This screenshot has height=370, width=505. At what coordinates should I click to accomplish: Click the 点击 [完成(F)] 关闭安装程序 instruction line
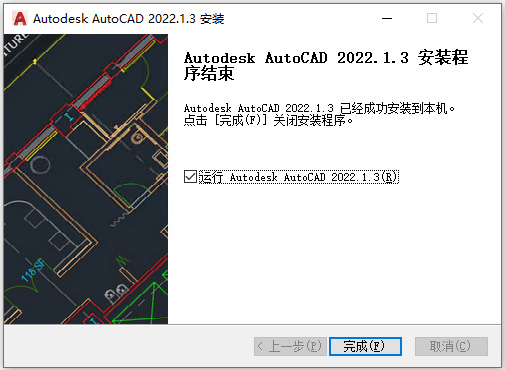coord(268,120)
